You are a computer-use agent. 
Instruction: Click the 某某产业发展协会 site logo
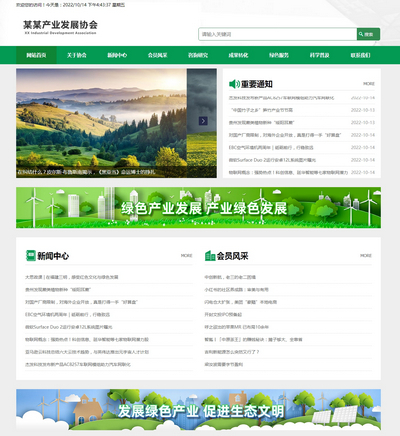coord(60,27)
